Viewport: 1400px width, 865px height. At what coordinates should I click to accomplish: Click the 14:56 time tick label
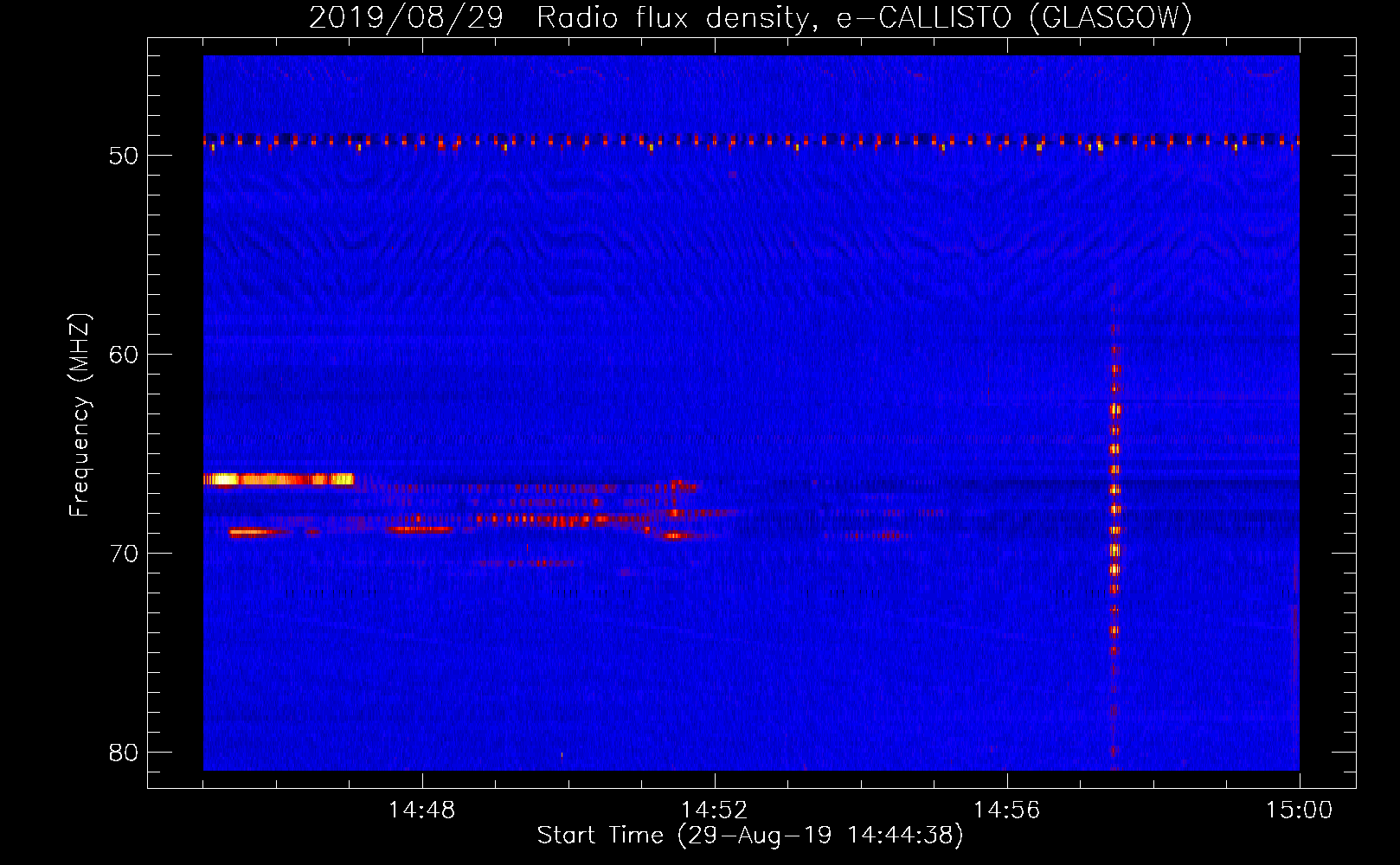[x=1007, y=811]
